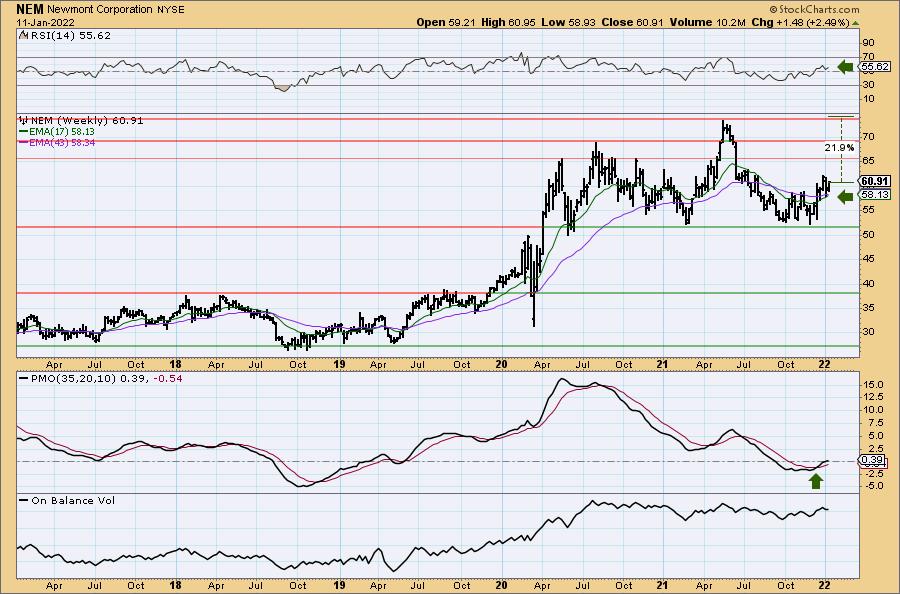Click the 55.62 RSI value tag on right axis
Image resolution: width=900 pixels, height=594 pixels.
pyautogui.click(x=874, y=67)
